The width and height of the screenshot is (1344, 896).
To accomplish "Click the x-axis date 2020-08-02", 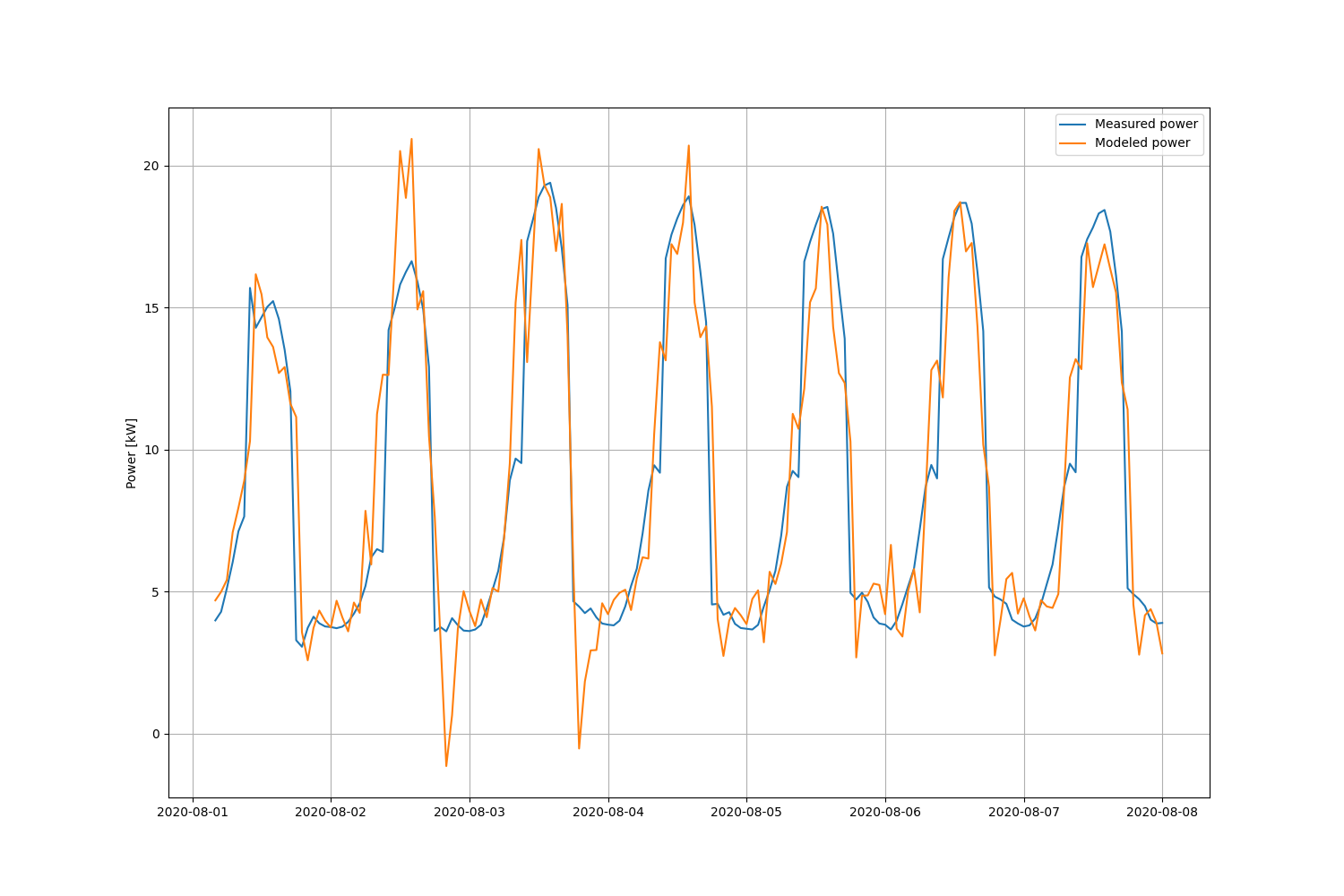I will click(x=331, y=813).
